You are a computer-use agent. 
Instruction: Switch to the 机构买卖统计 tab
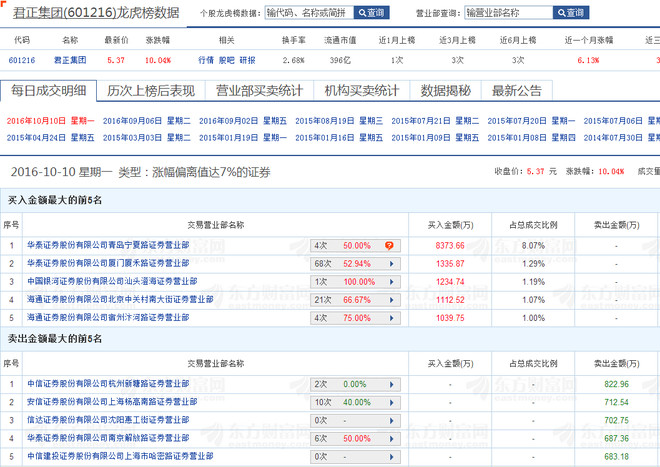(x=362, y=91)
